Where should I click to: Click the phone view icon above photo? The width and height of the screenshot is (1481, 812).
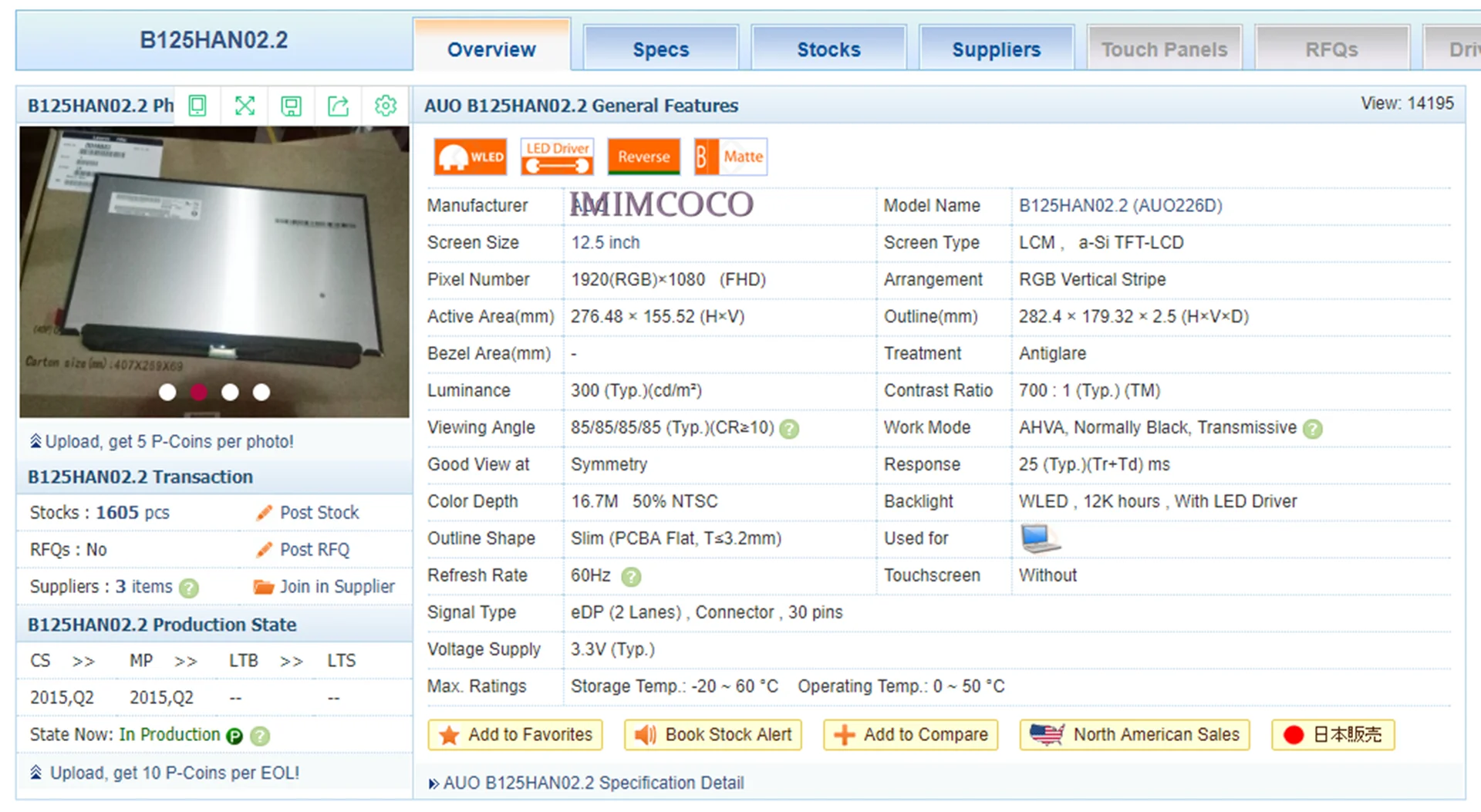click(x=197, y=106)
